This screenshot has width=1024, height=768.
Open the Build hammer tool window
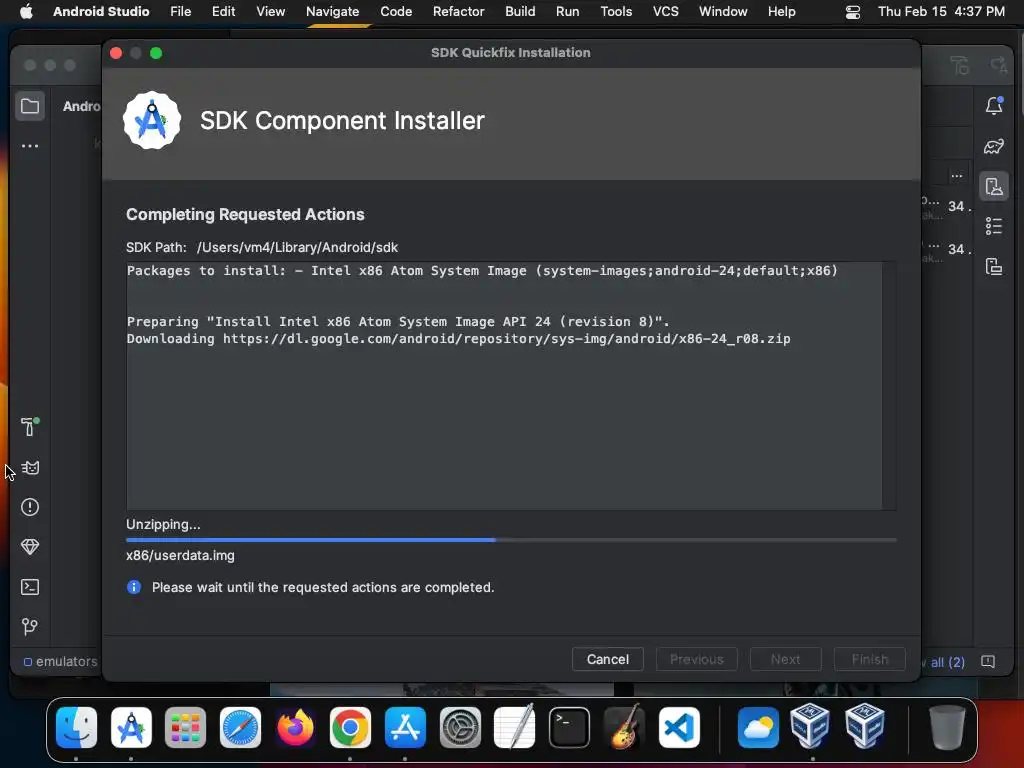(29, 426)
